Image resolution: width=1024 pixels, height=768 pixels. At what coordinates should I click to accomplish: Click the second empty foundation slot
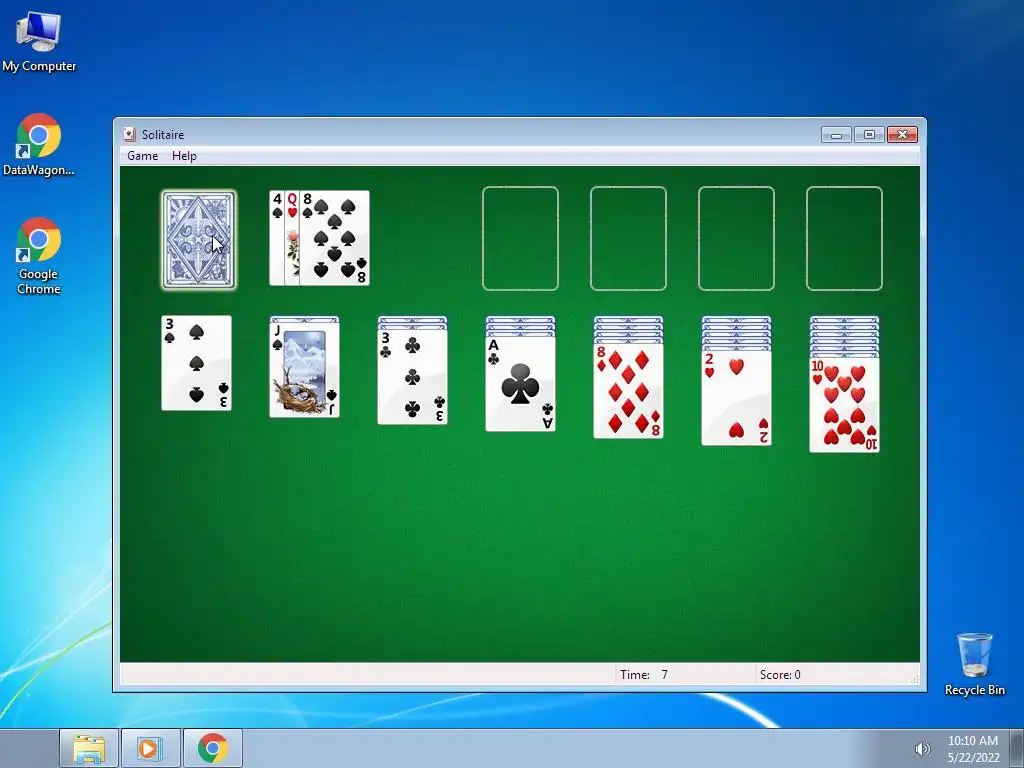(x=628, y=238)
